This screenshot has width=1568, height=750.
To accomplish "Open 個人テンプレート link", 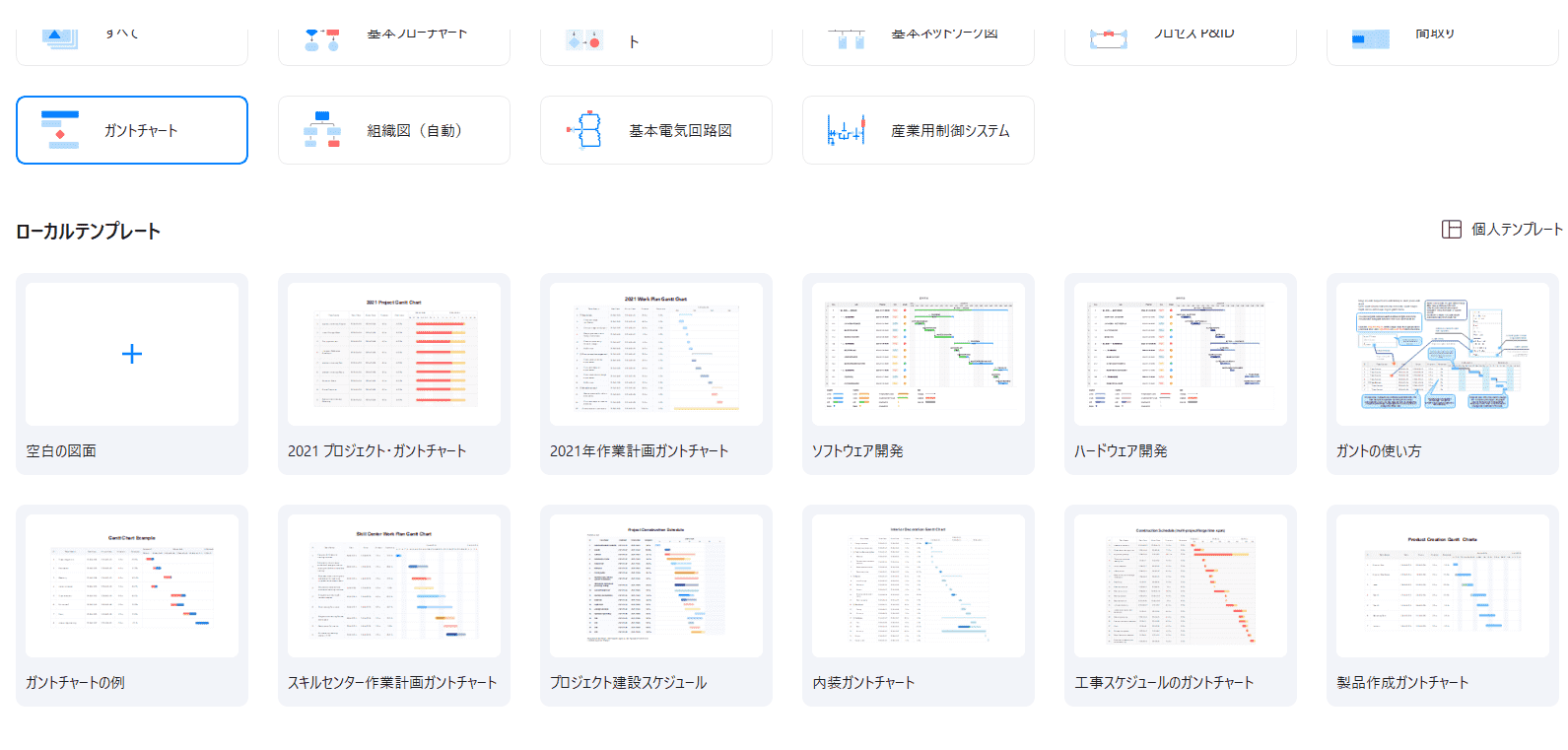I will (1516, 230).
